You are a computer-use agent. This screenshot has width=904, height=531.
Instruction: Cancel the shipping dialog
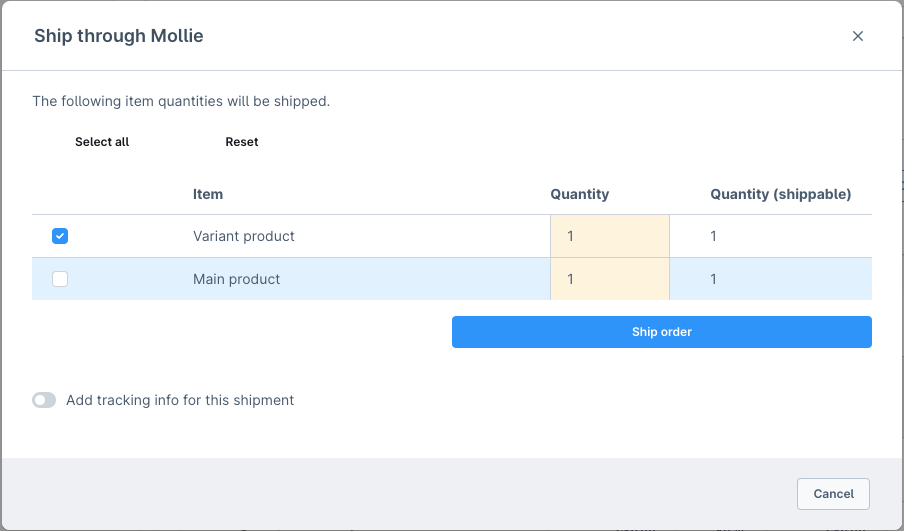[x=833, y=493]
